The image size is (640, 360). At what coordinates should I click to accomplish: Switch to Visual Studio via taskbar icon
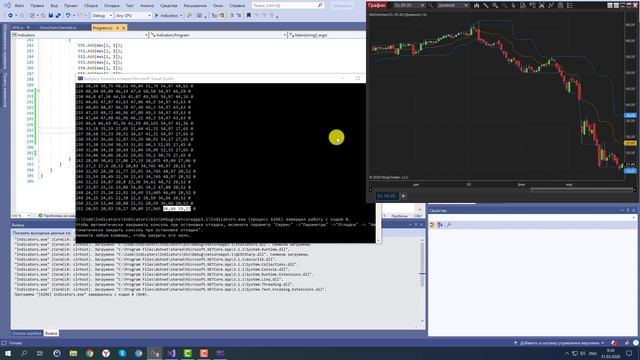[171, 353]
